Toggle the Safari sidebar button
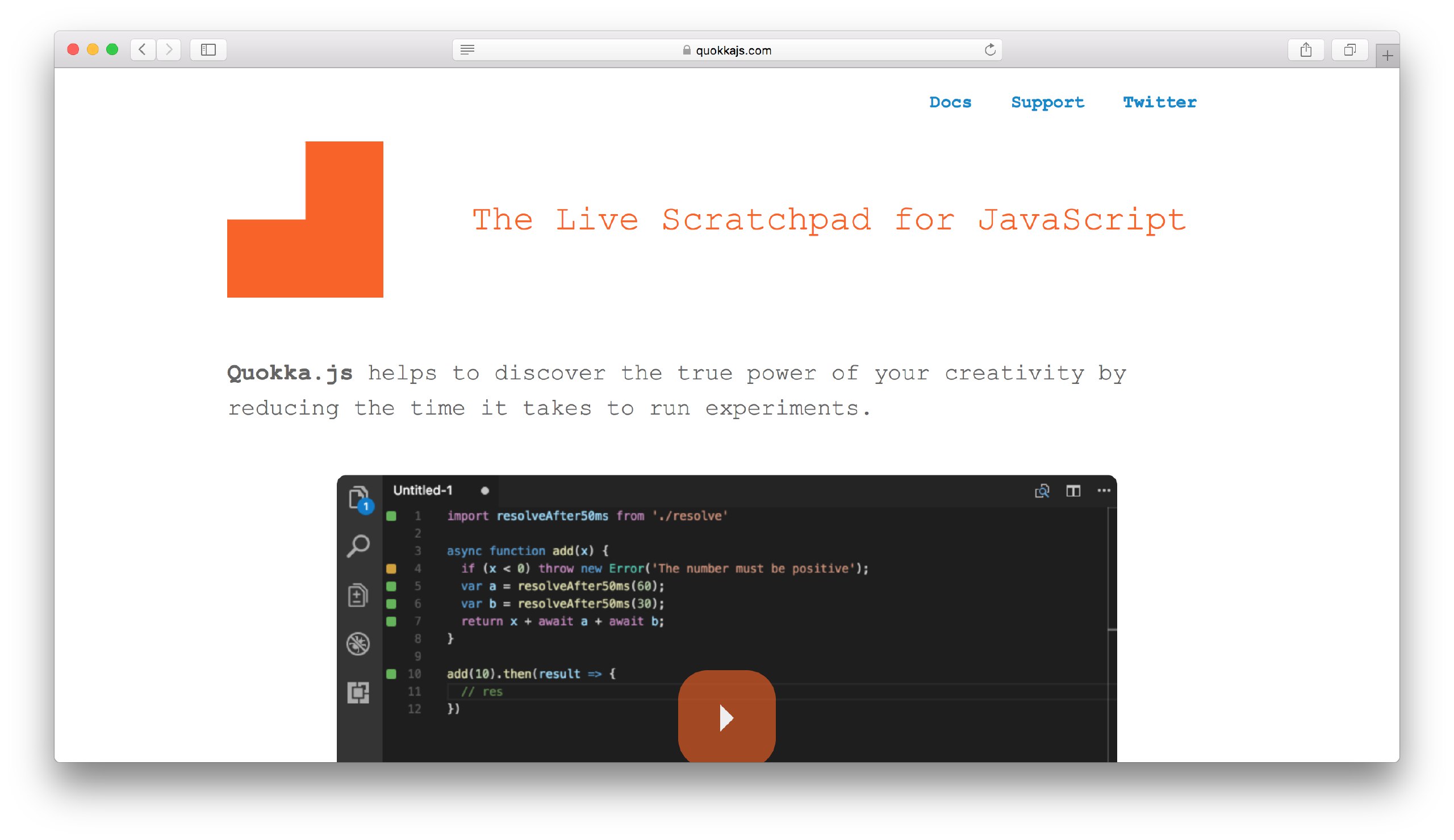This screenshot has width=1454, height=840. point(208,49)
